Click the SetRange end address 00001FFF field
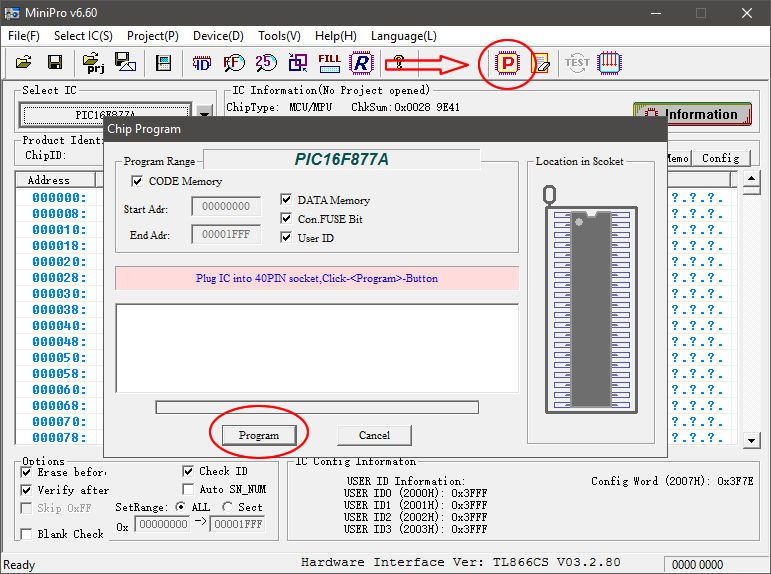This screenshot has width=771, height=574. [238, 524]
